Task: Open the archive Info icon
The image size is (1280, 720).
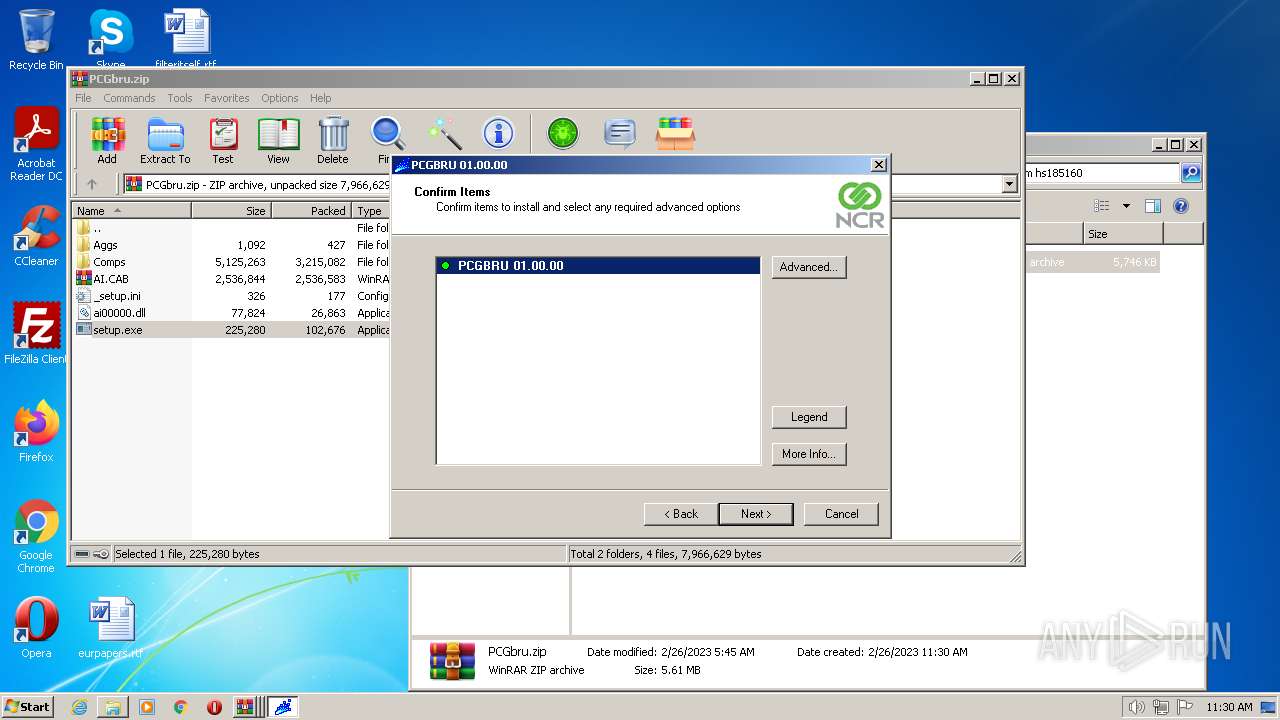Action: pyautogui.click(x=498, y=133)
